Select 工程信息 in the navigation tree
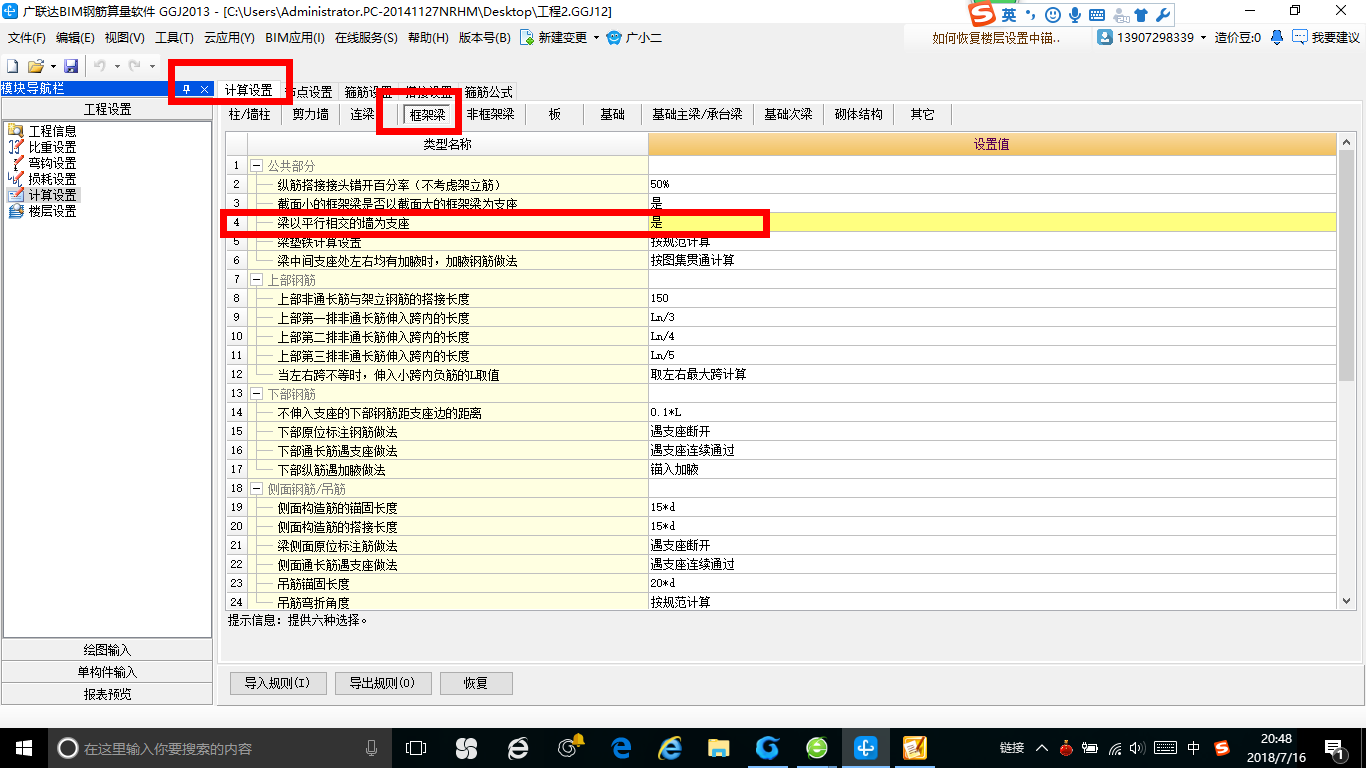Image resolution: width=1366 pixels, height=768 pixels. tap(52, 131)
